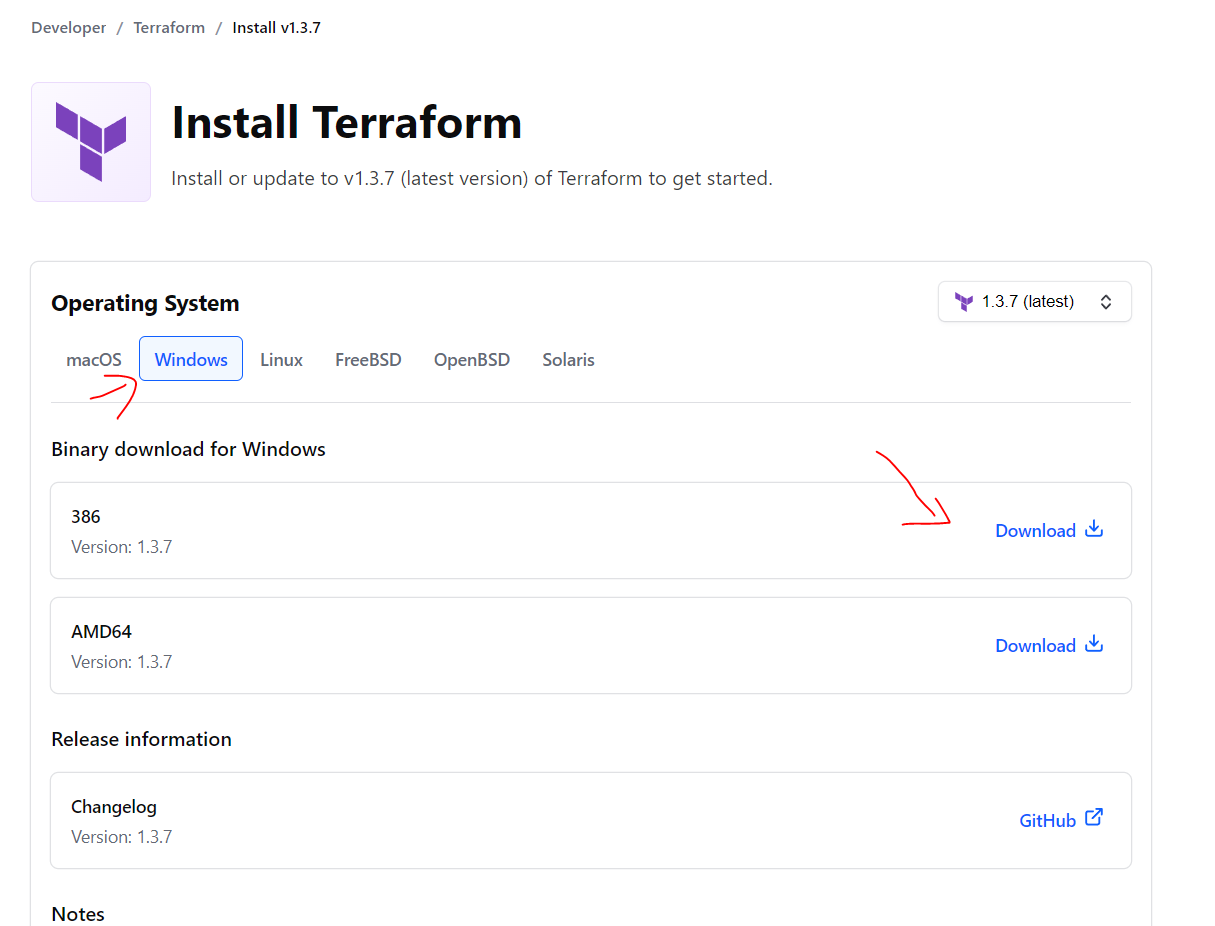Click the Terraform logo image
This screenshot has height=926, width=1215.
click(x=91, y=142)
